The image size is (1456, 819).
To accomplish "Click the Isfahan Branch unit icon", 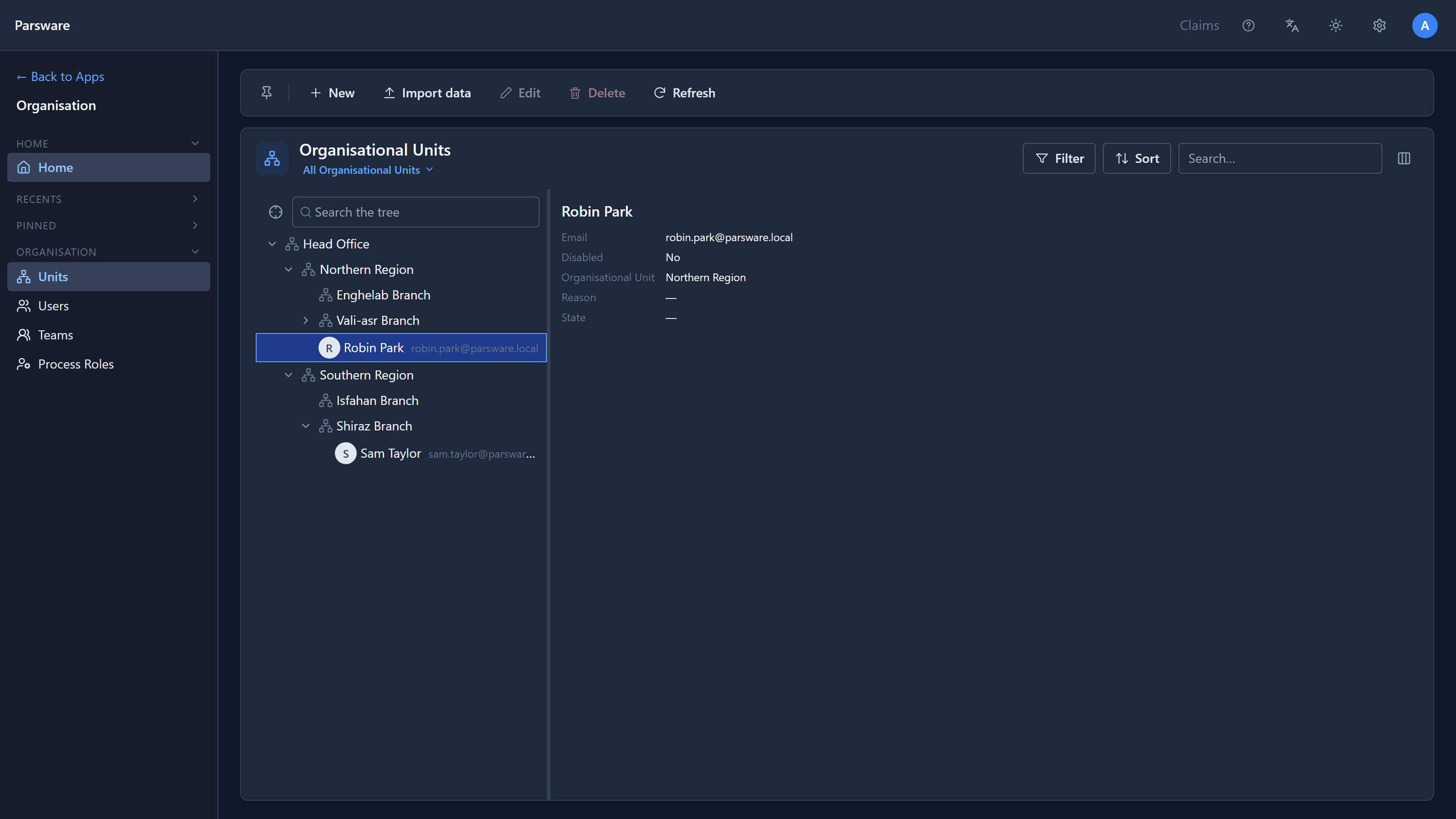I will (325, 401).
